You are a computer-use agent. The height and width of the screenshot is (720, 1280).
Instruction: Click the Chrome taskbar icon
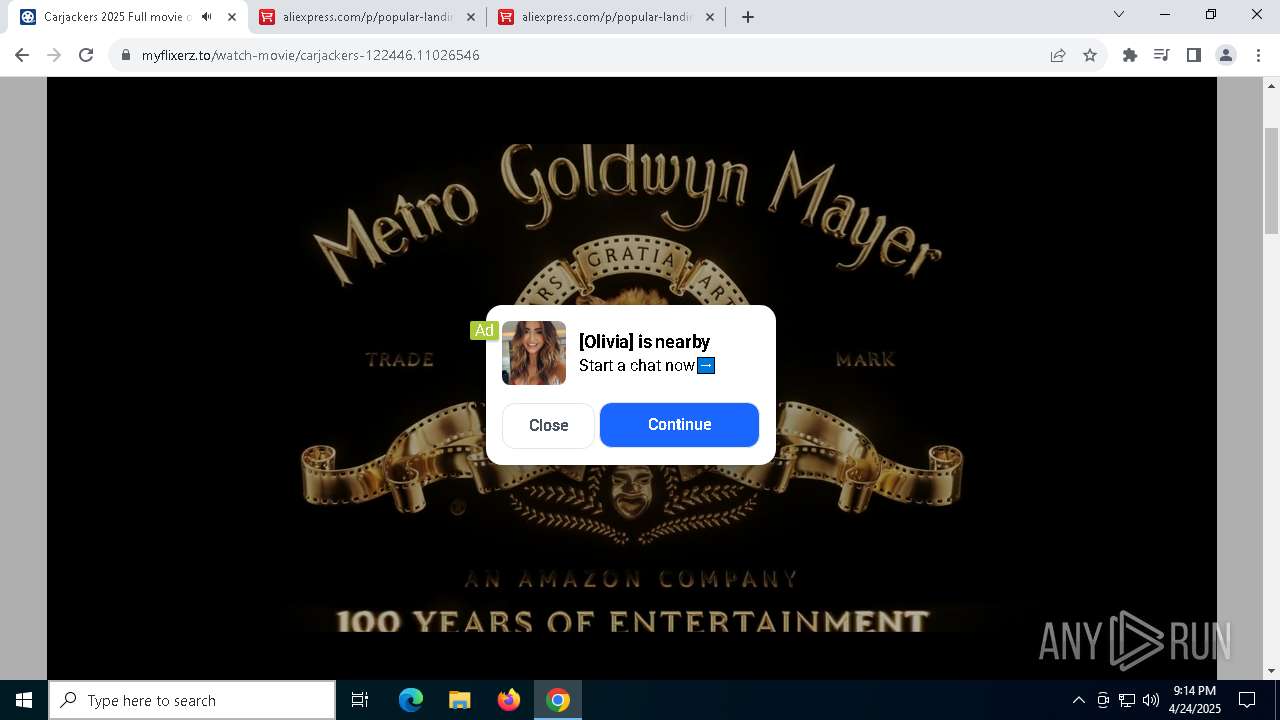coord(558,700)
